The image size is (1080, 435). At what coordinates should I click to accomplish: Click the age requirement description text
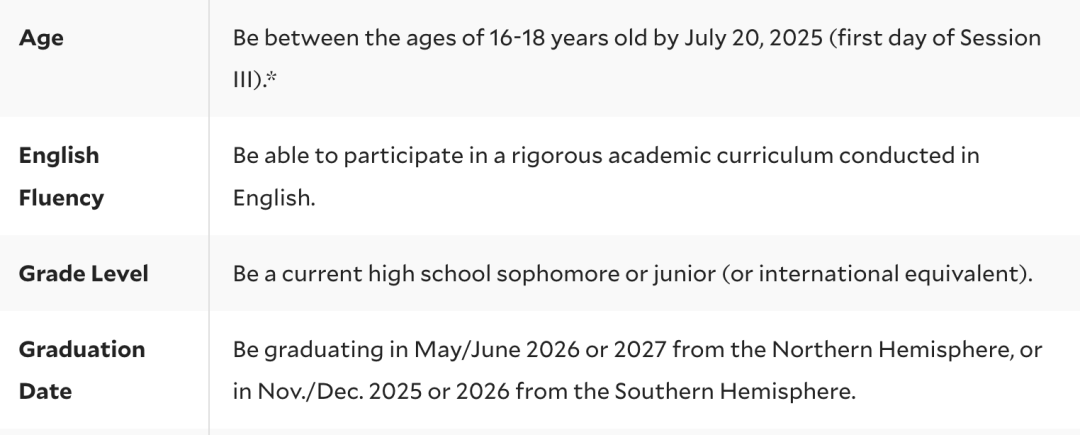pyautogui.click(x=637, y=59)
